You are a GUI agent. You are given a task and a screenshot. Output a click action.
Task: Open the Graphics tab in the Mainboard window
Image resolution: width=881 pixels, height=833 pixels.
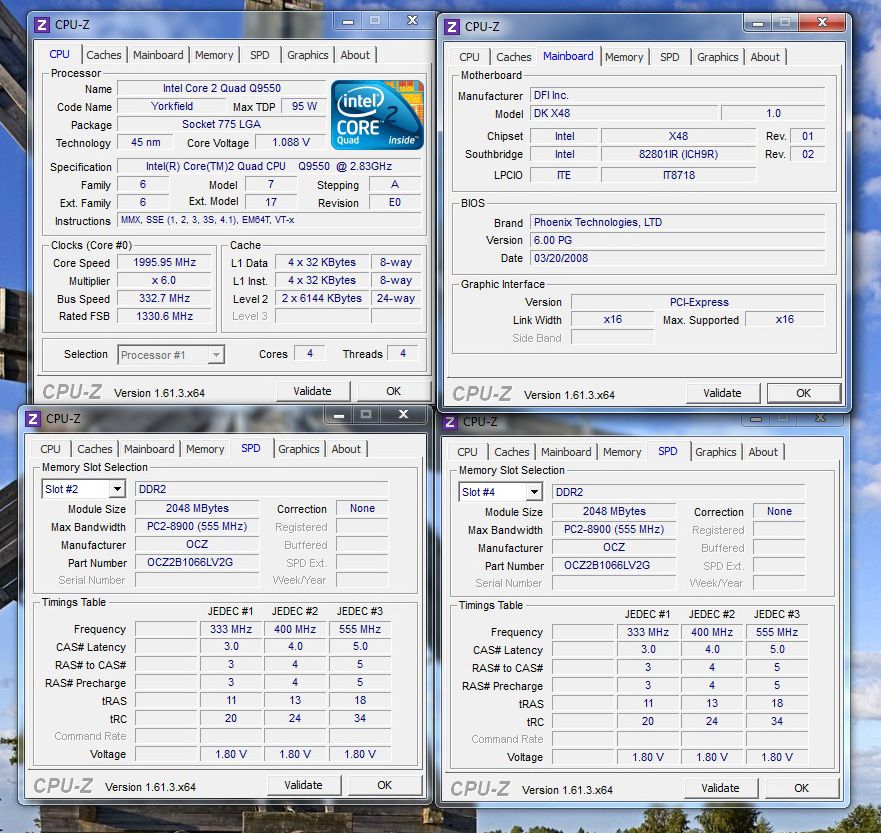717,57
